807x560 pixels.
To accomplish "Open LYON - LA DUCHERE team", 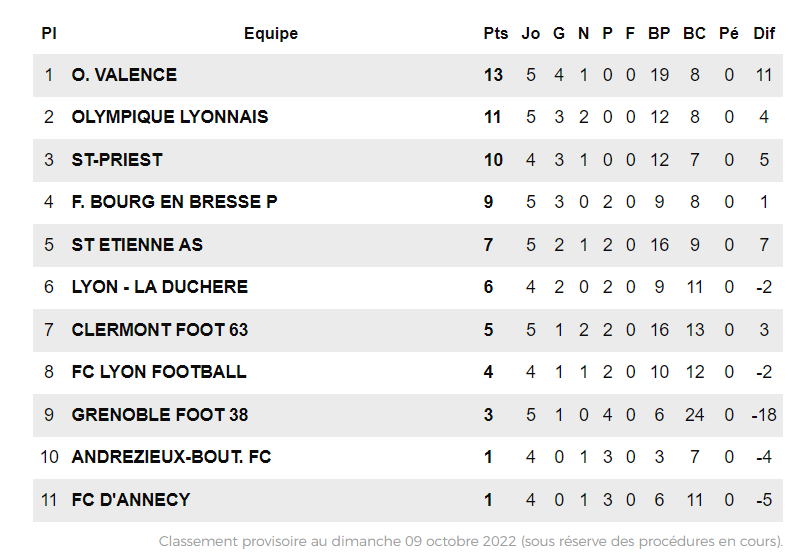I will coord(159,287).
